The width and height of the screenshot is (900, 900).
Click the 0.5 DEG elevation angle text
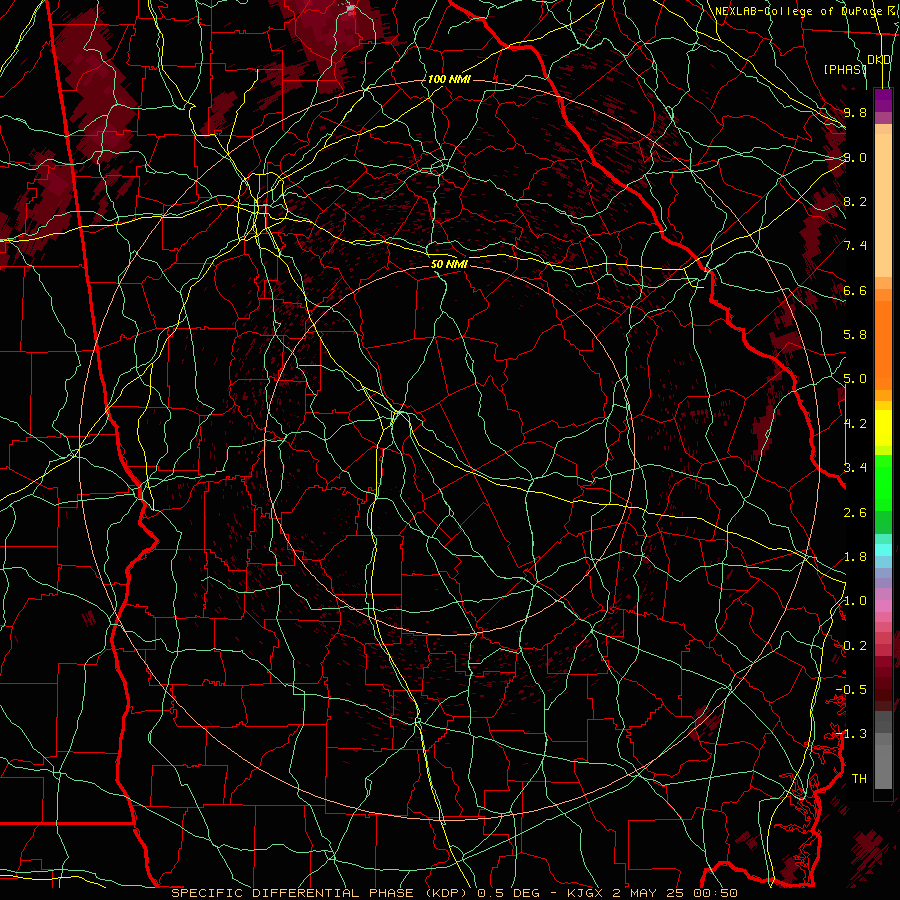coord(509,893)
